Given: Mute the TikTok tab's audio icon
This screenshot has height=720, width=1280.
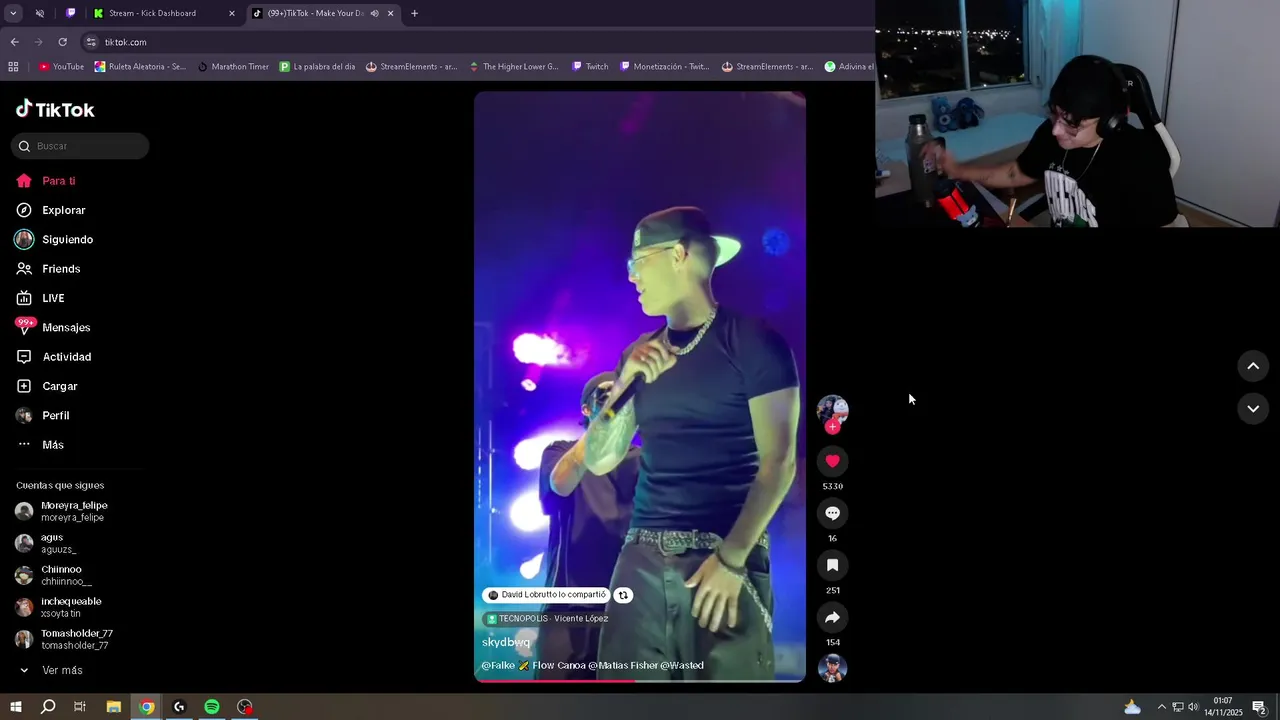Looking at the screenshot, I should (x=374, y=13).
